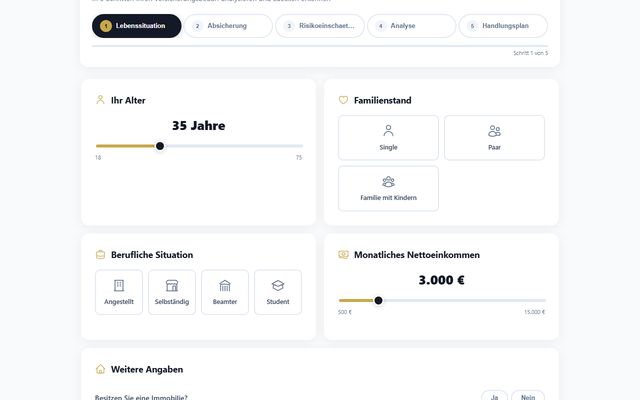Image resolution: width=640 pixels, height=400 pixels.
Task: Click the money icon beside Monatliches Nettoeinkommen
Action: tap(343, 255)
